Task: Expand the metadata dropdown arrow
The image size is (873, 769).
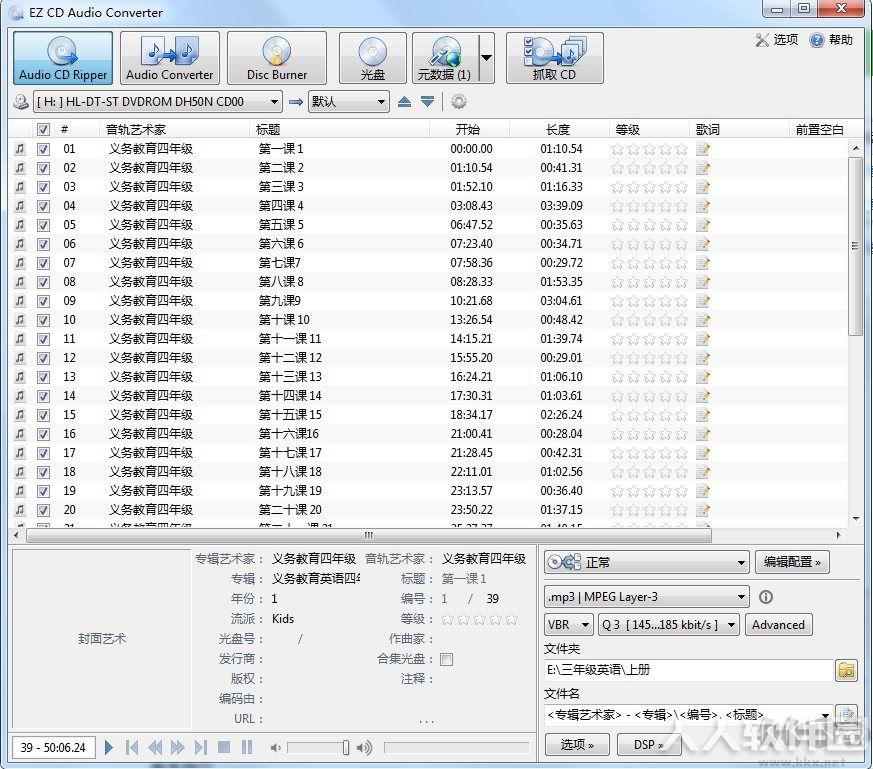Action: tap(486, 58)
